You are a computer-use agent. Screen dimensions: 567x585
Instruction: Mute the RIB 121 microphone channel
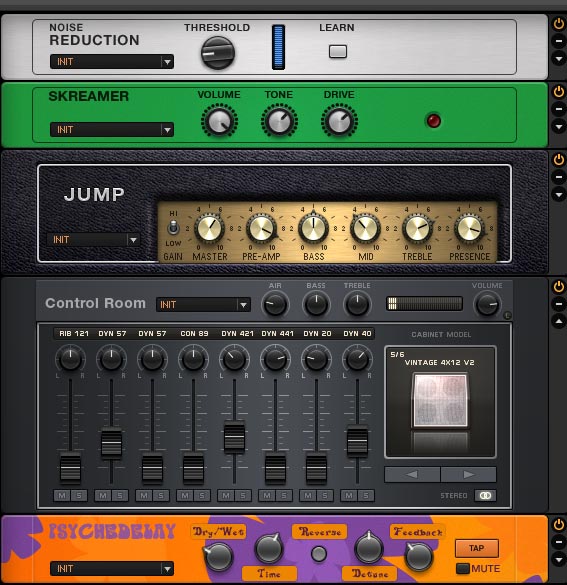62,495
